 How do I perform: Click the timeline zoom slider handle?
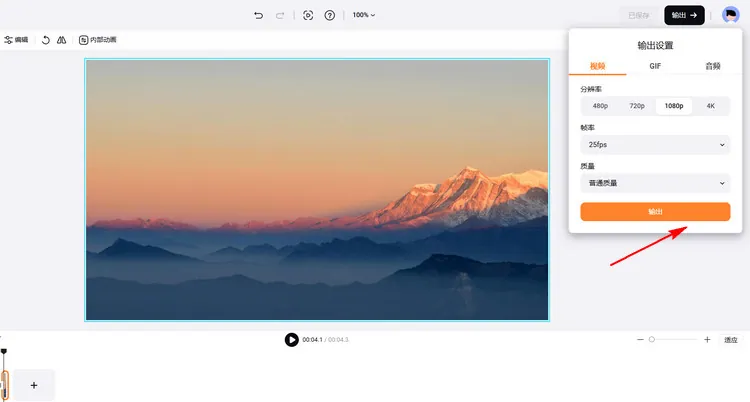tap(652, 340)
